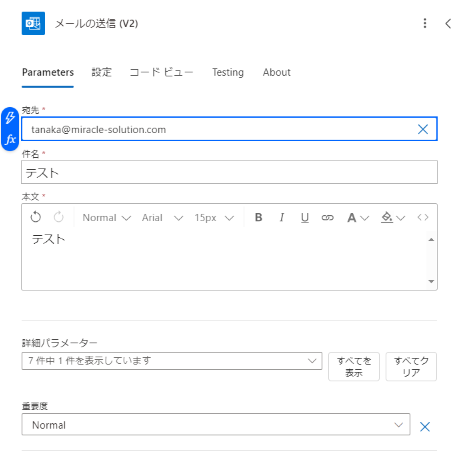
Task: Toggle bold formatting in the body editor
Action: pyautogui.click(x=258, y=217)
